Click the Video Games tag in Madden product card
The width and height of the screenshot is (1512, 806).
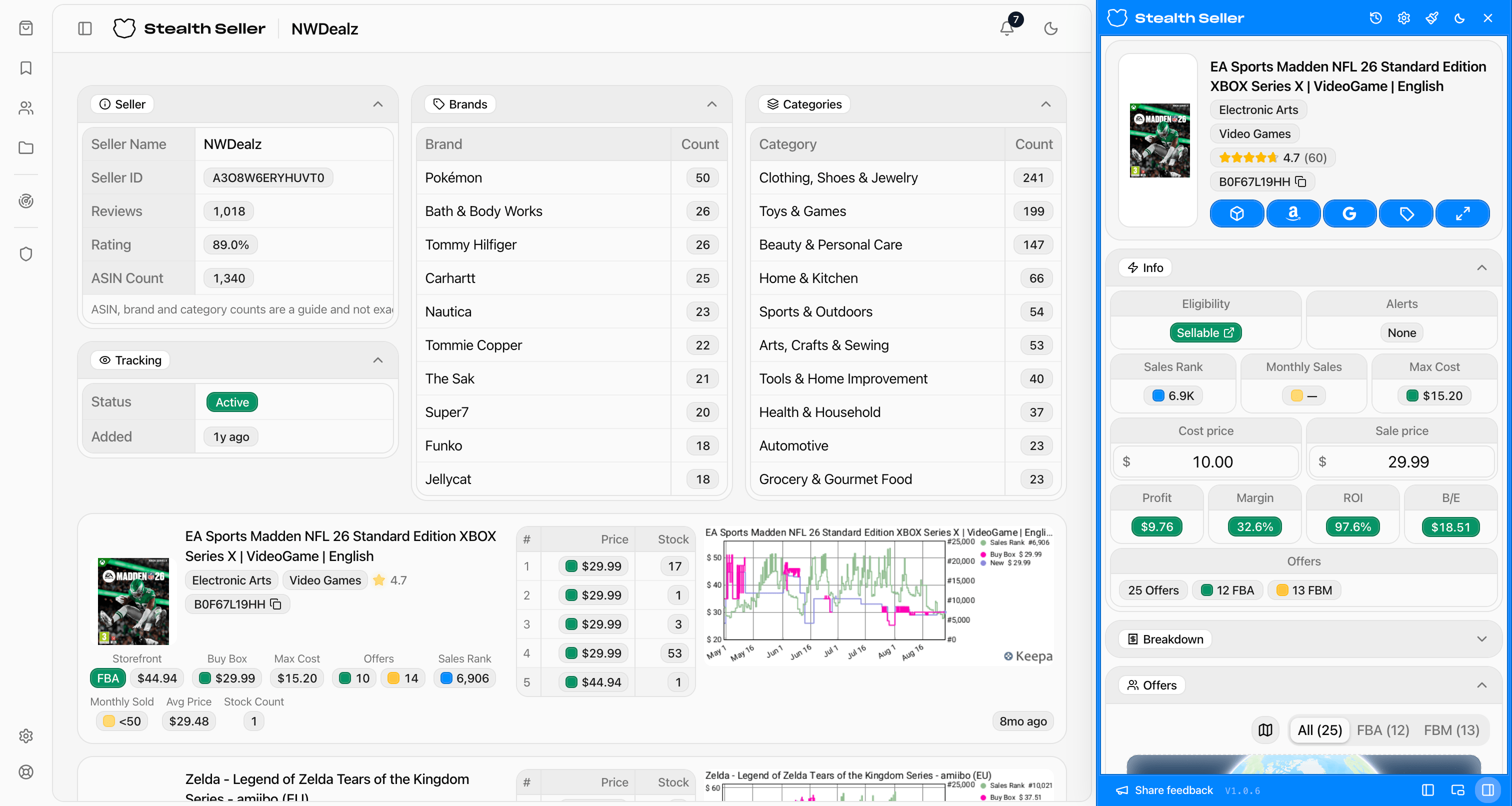coord(325,580)
